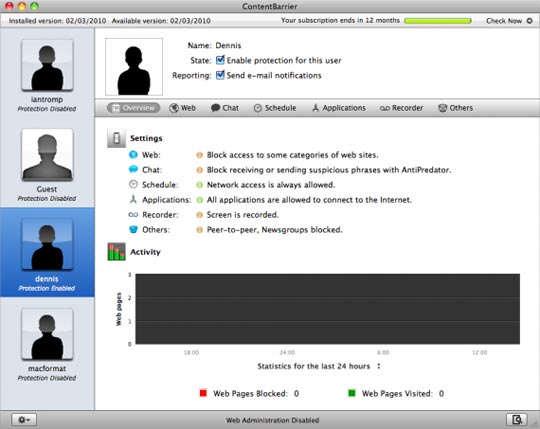The height and width of the screenshot is (429, 540).
Task: Click green status dot for Applications setting
Action: (x=199, y=200)
